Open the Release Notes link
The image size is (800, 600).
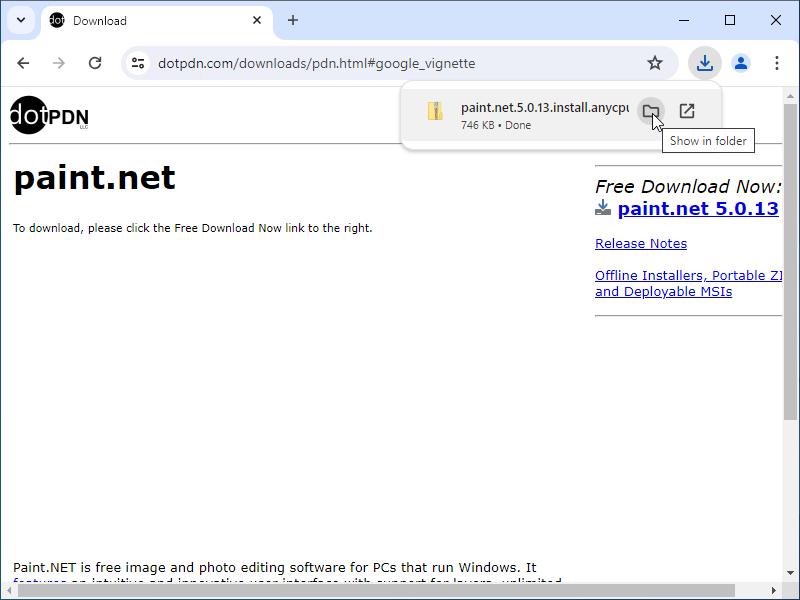(641, 243)
